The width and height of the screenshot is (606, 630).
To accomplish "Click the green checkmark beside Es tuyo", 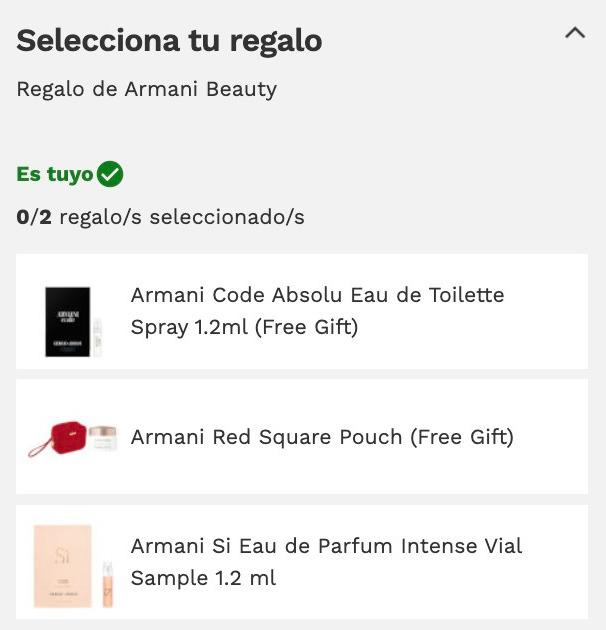I will coord(110,174).
